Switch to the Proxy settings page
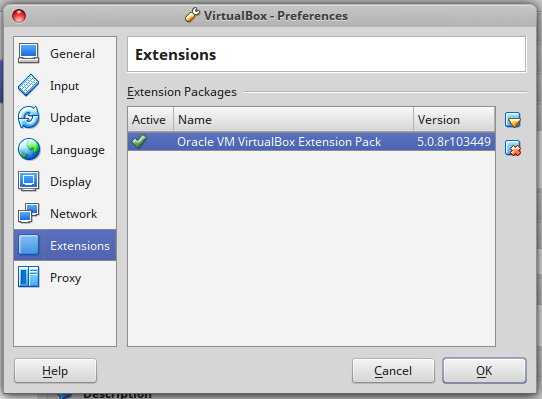Viewport: 542px width, 399px height. [65, 277]
